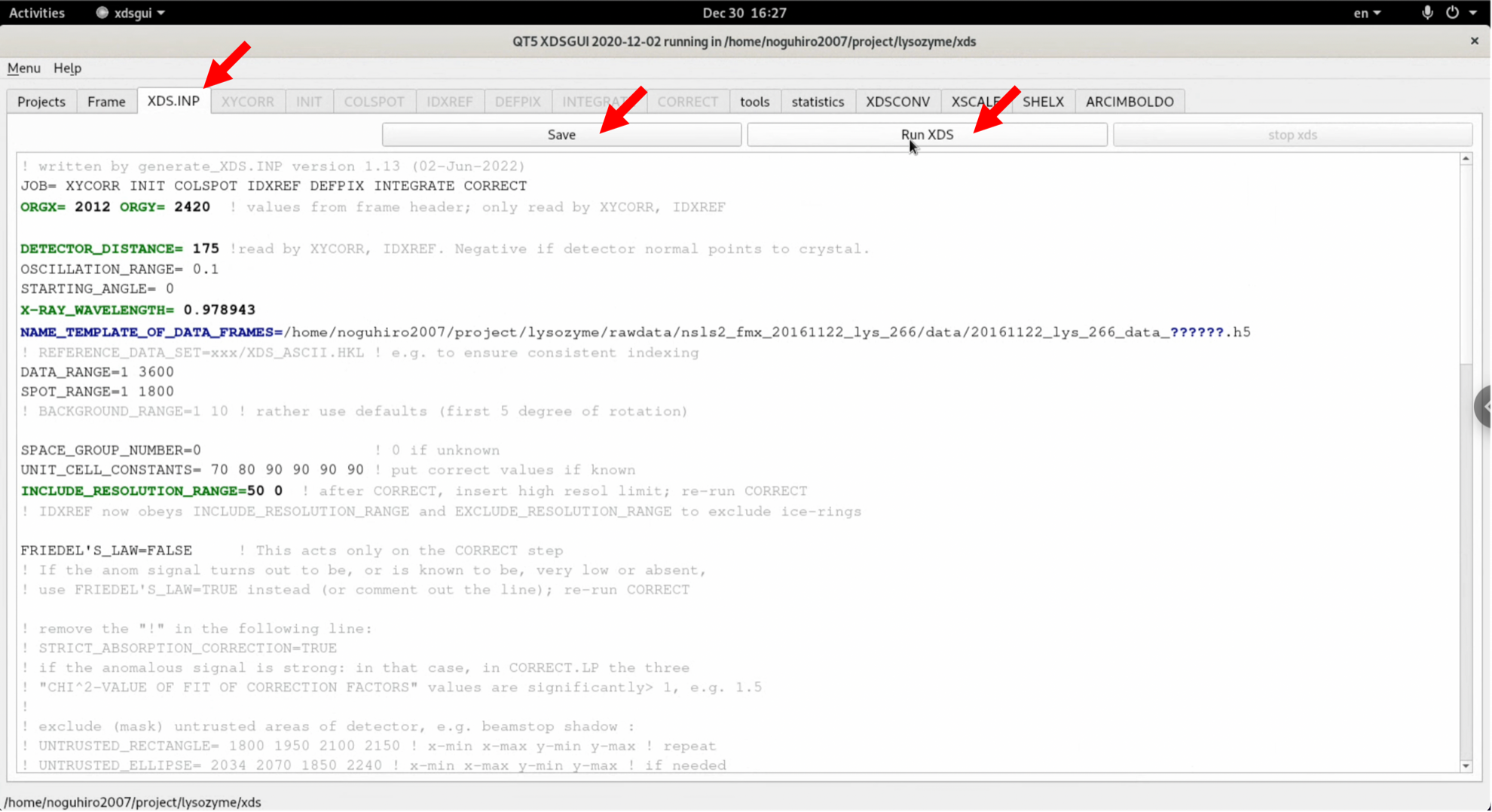The image size is (1492, 812).
Task: Open the SHELX tab
Action: 1043,102
